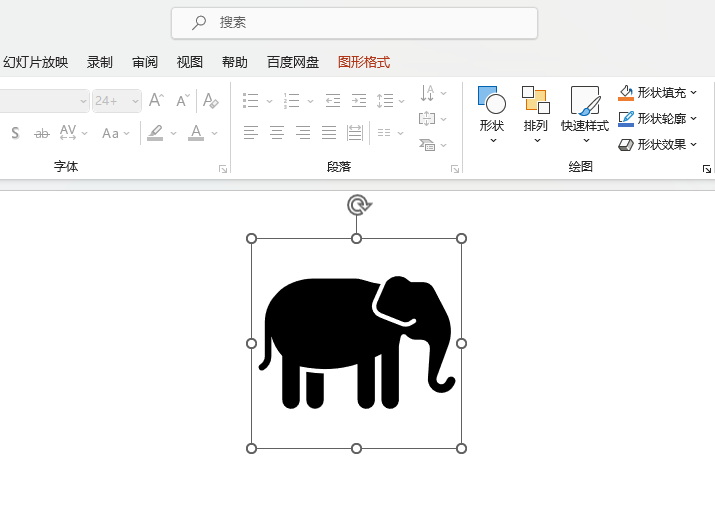Open 形状填充 shape fill menu
Viewport: 715px width, 528px height.
(x=657, y=93)
